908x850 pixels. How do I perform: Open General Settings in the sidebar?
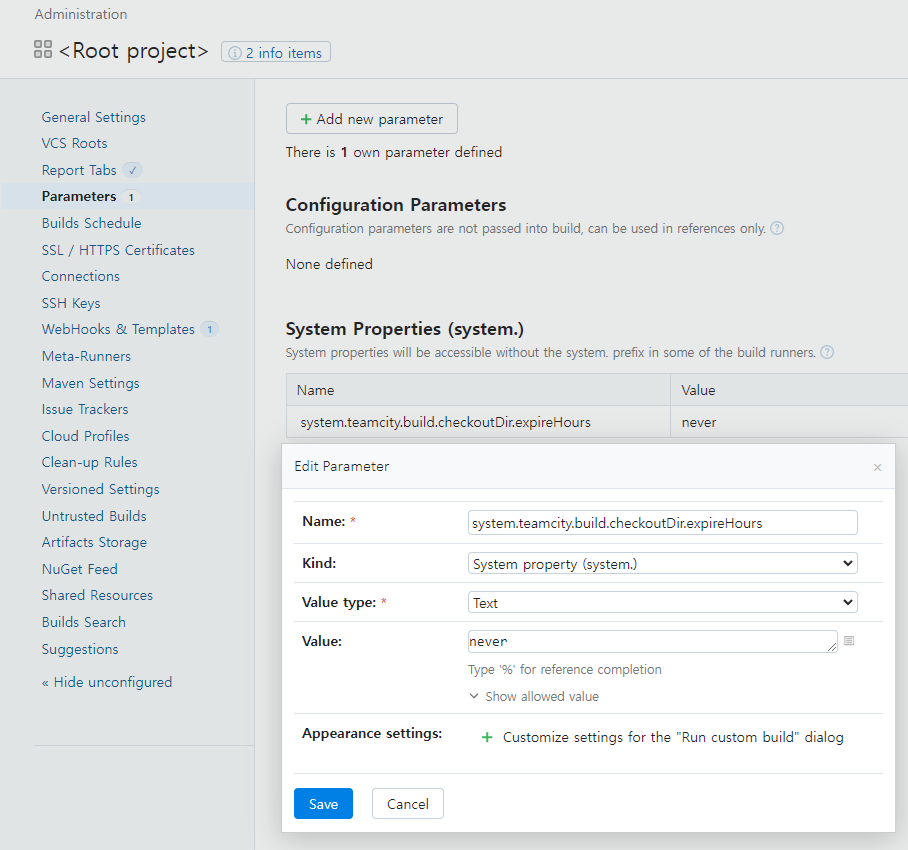[94, 117]
